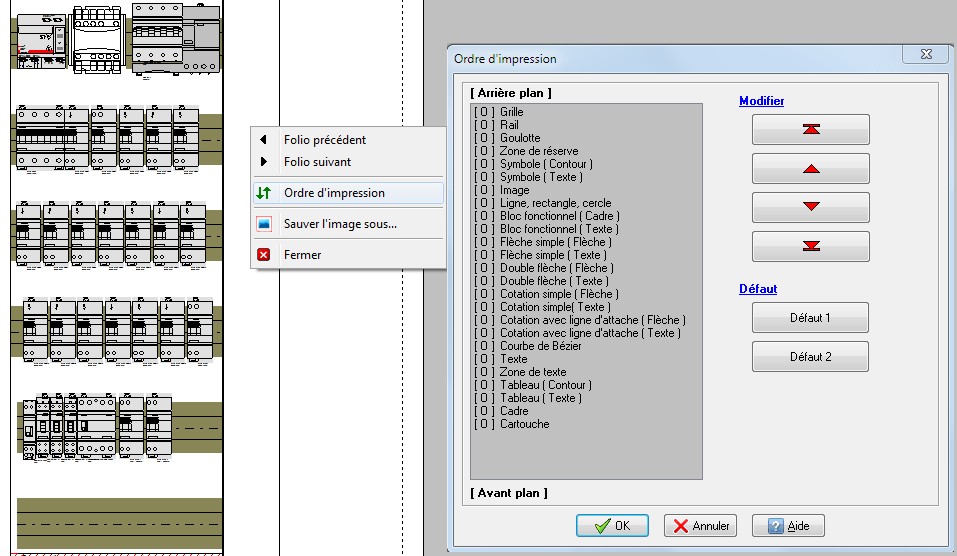Click the green print order arrows icon
957x556 pixels.
(264, 193)
